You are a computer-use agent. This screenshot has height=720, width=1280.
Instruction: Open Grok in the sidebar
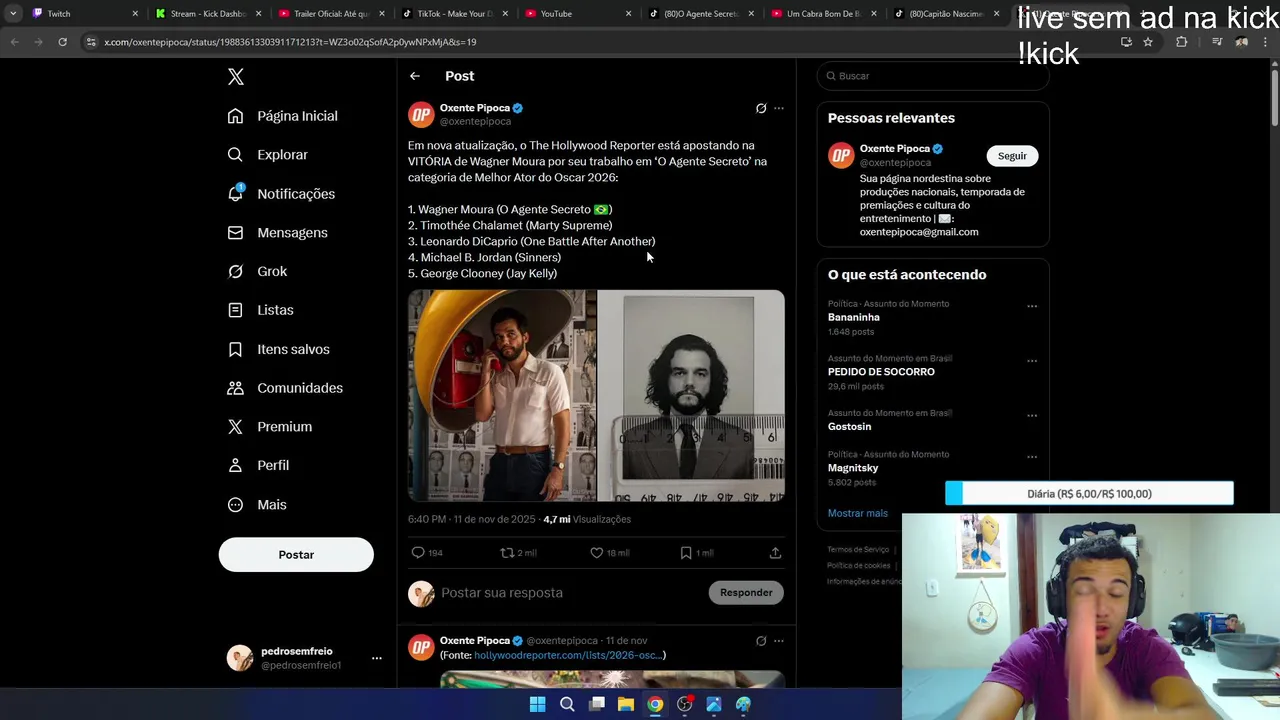point(257,272)
